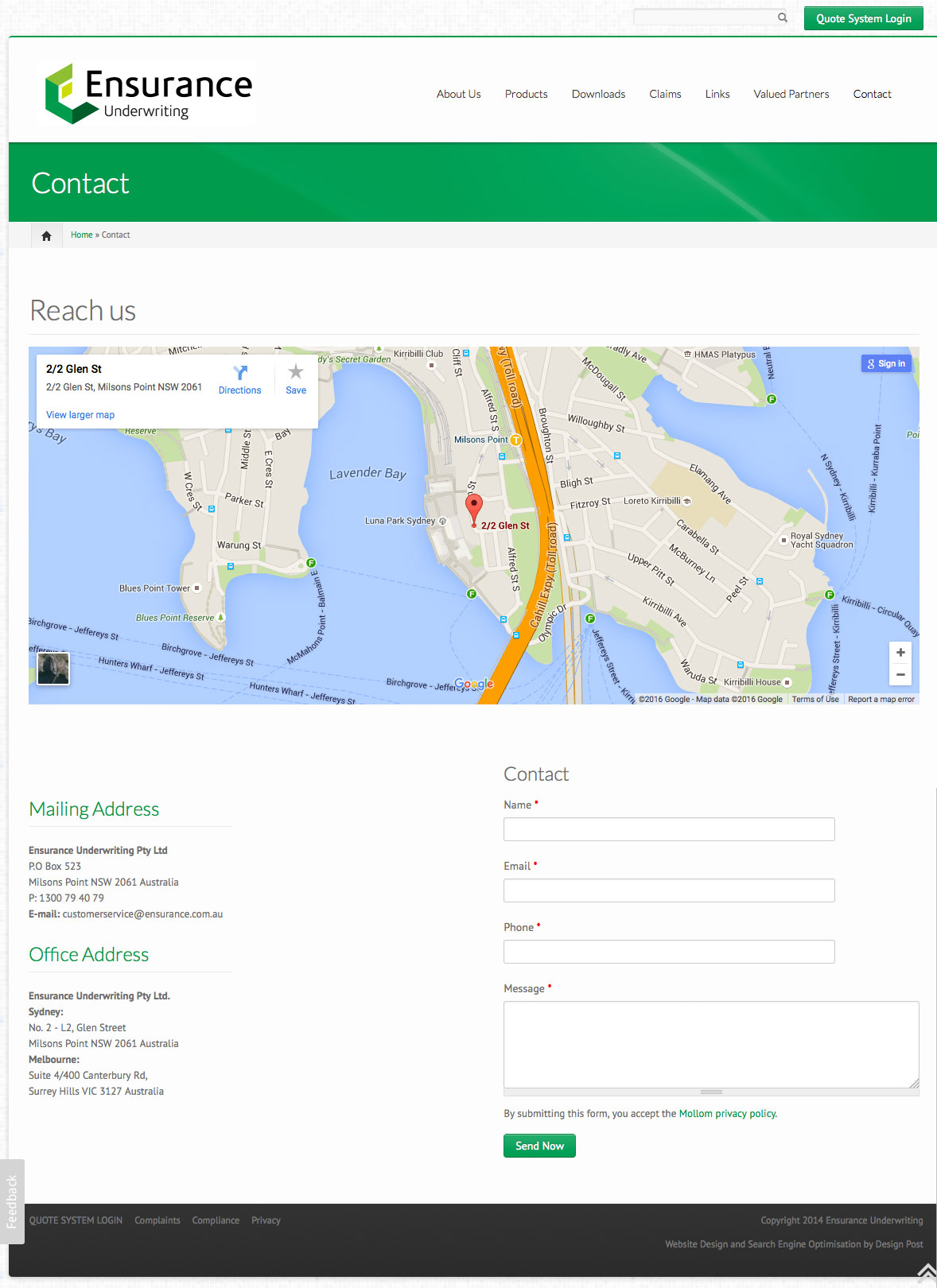937x1288 pixels.
Task: Click Sign in button on map
Action: [886, 363]
